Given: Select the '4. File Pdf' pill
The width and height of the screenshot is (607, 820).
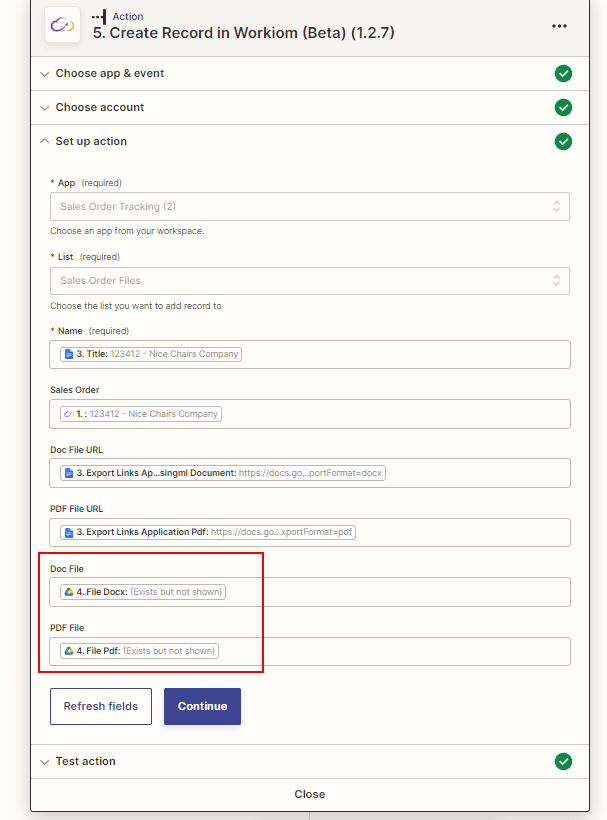Looking at the screenshot, I should [x=139, y=651].
